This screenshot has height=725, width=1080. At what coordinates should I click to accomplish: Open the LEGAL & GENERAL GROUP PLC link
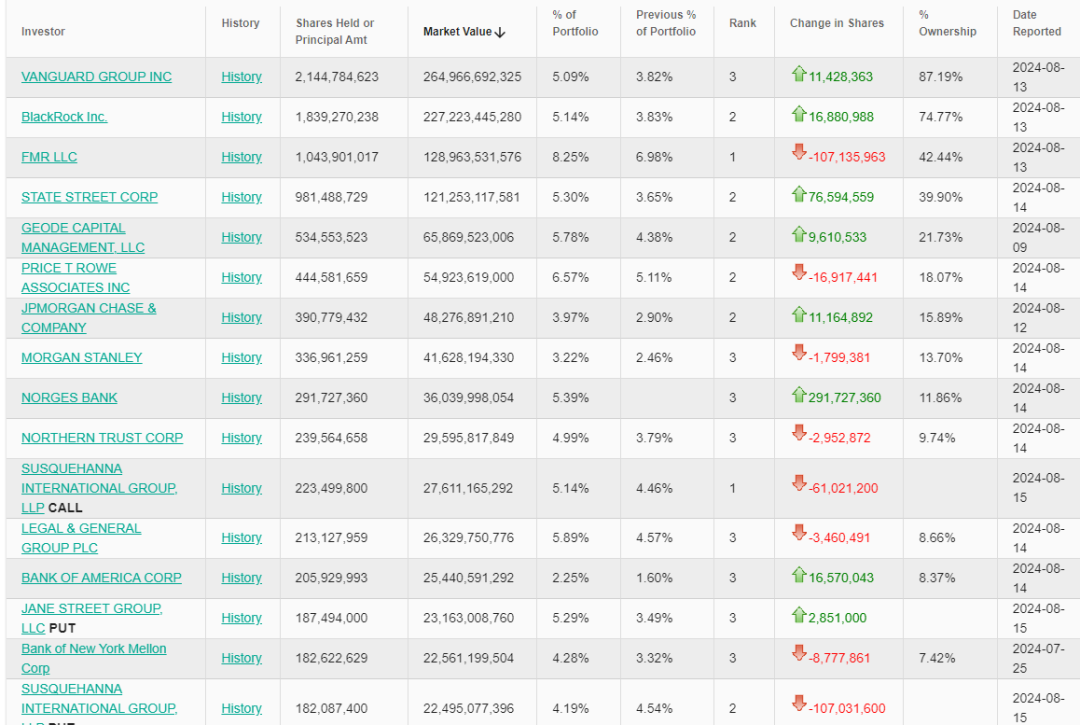click(81, 538)
